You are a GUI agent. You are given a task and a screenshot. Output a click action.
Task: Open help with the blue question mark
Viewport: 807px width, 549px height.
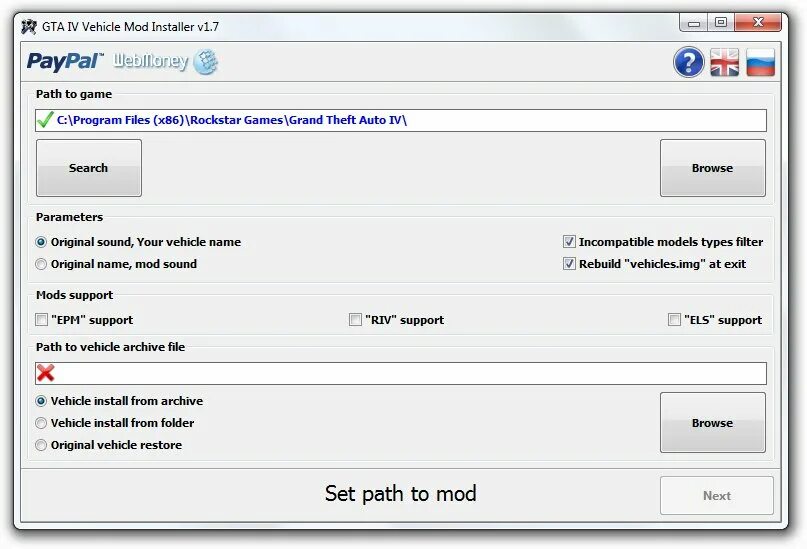[x=688, y=62]
